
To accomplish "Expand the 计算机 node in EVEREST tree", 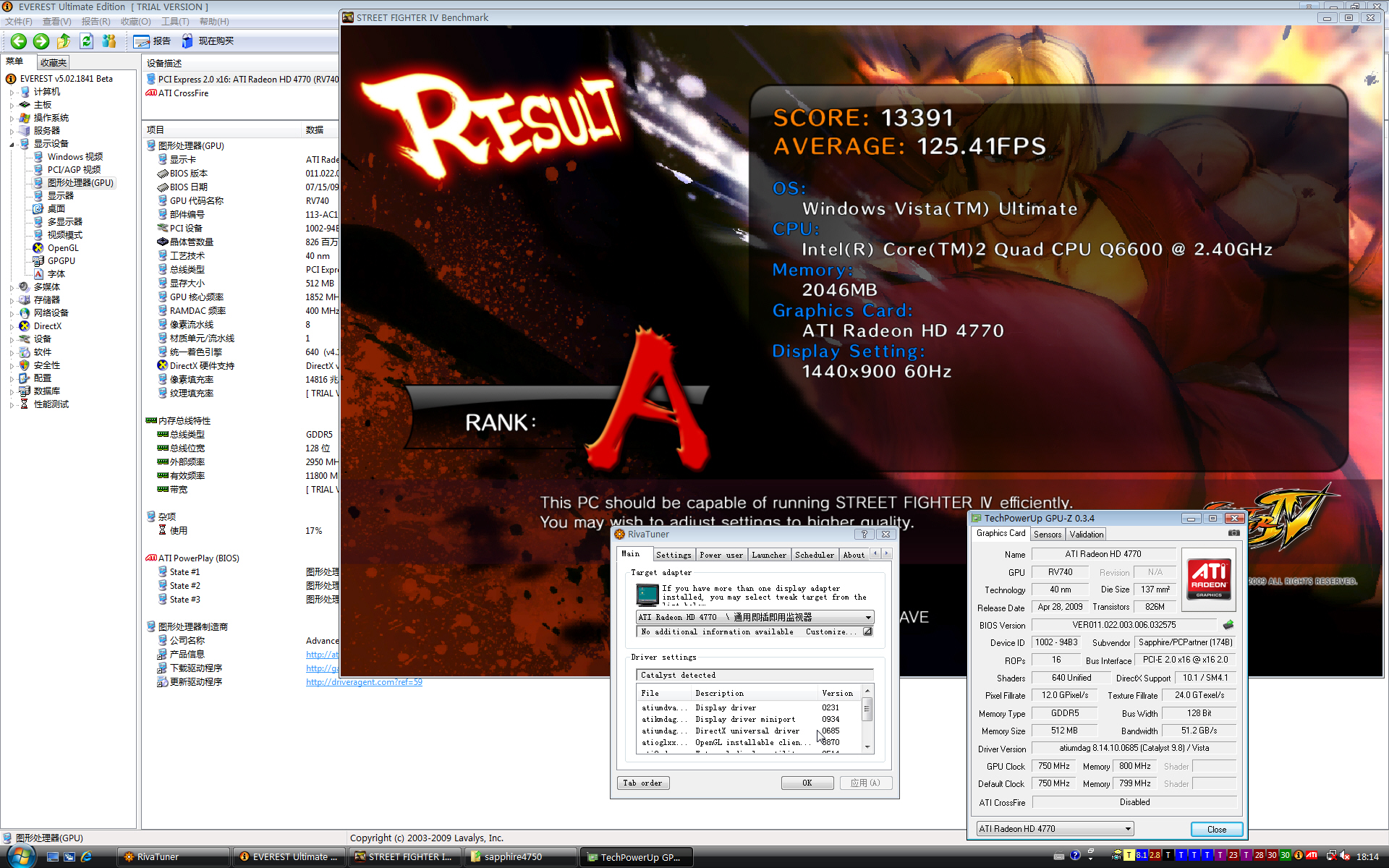I will tap(12, 92).
